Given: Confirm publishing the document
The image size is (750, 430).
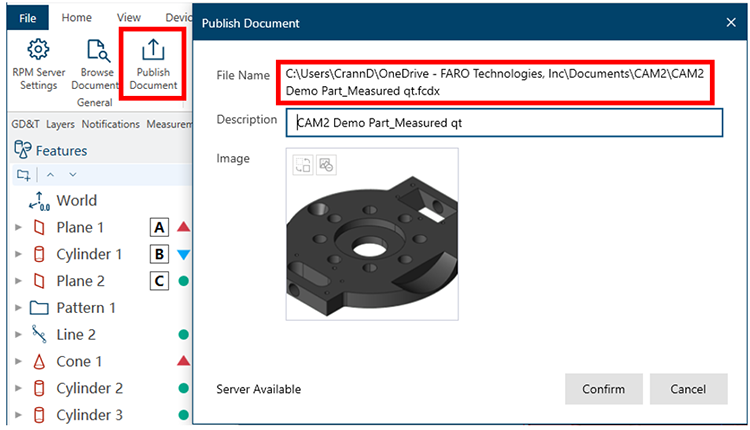Looking at the screenshot, I should point(603,389).
